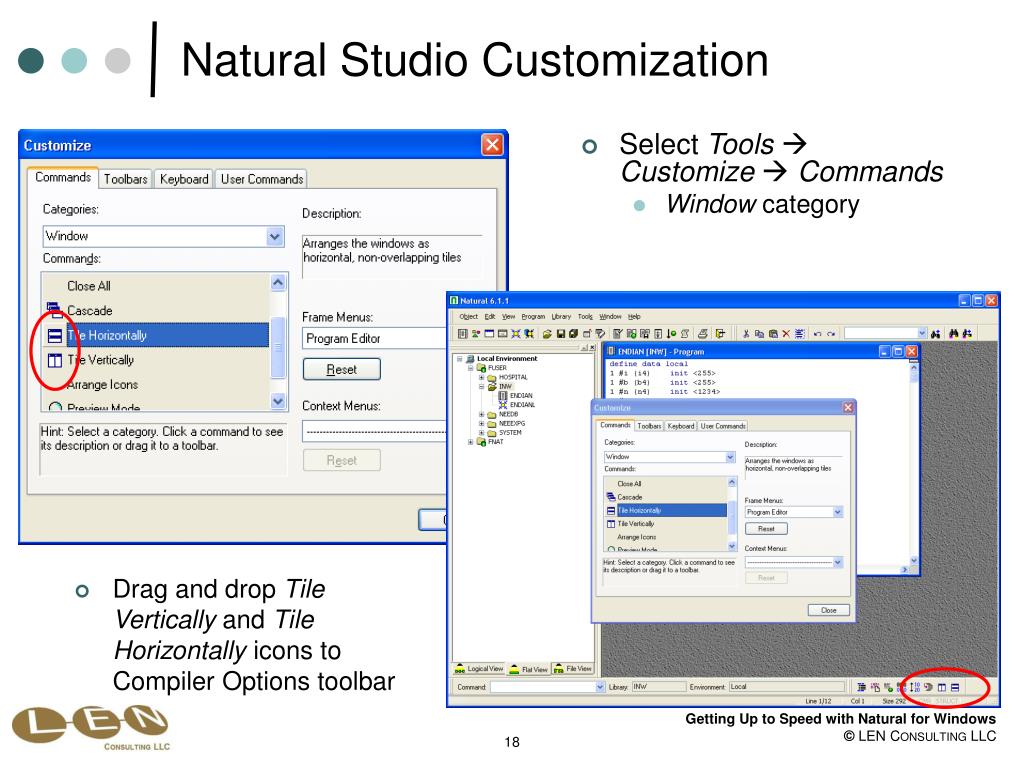Switch to Toolbars tab in large Customize dialog
Viewport: 1024px width, 768px height.
(125, 179)
